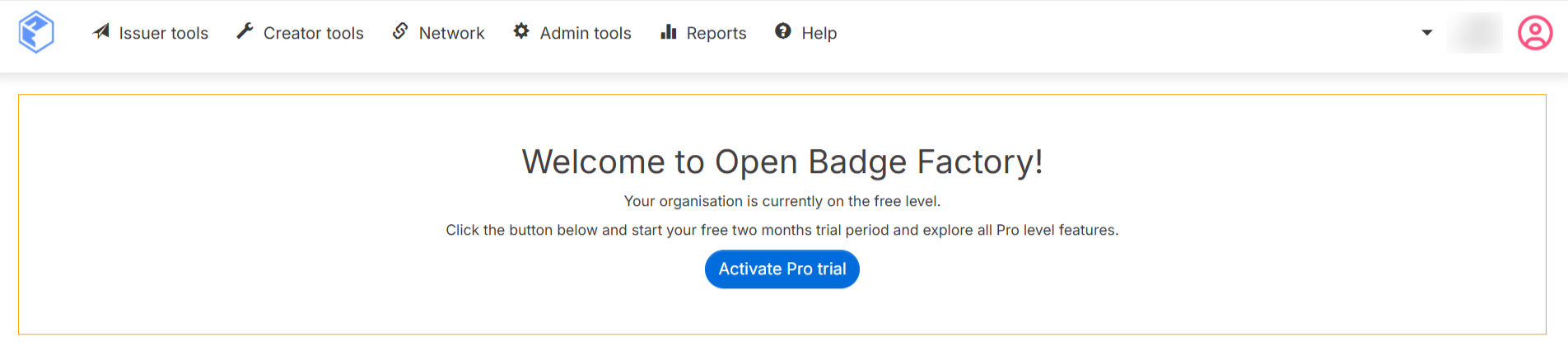Click the free two months trial description text
The width and height of the screenshot is (1568, 351).
(x=782, y=230)
